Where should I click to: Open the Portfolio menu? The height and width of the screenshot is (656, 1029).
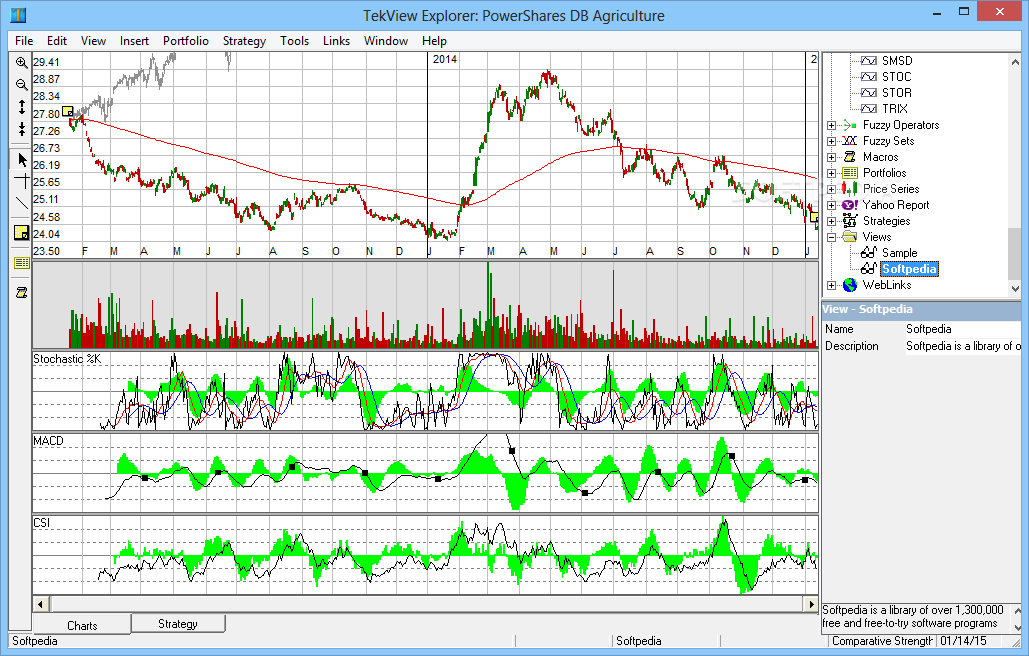click(186, 41)
